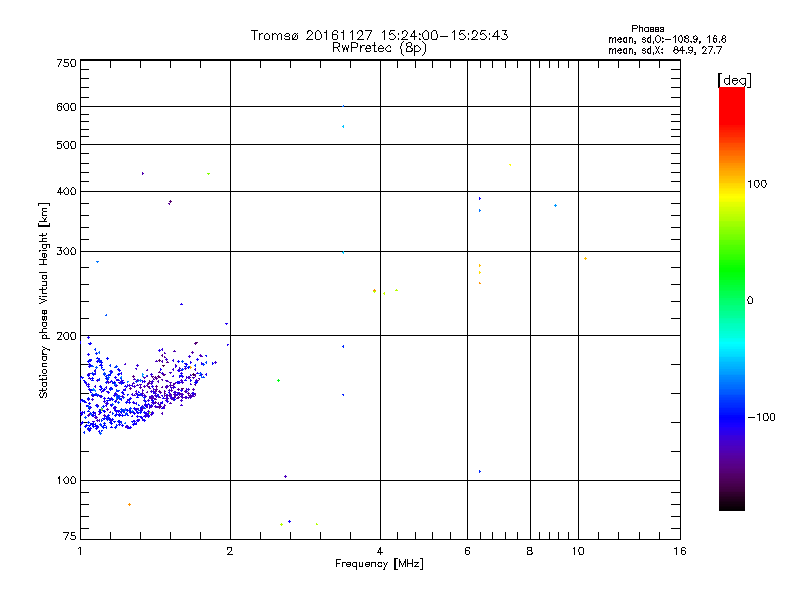Click the x-axis tick label '1'
Viewport: 800px width, 600px height.
(x=80, y=551)
